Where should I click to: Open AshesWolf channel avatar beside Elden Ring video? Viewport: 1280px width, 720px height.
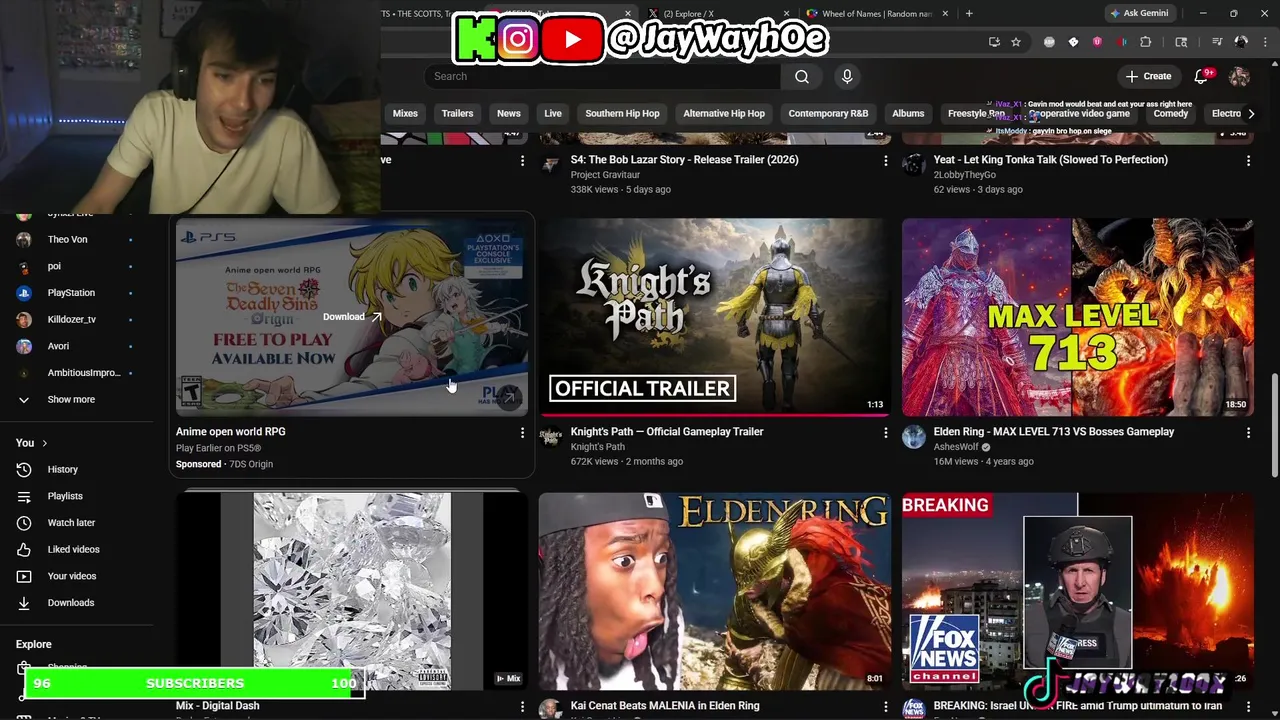[x=913, y=436]
